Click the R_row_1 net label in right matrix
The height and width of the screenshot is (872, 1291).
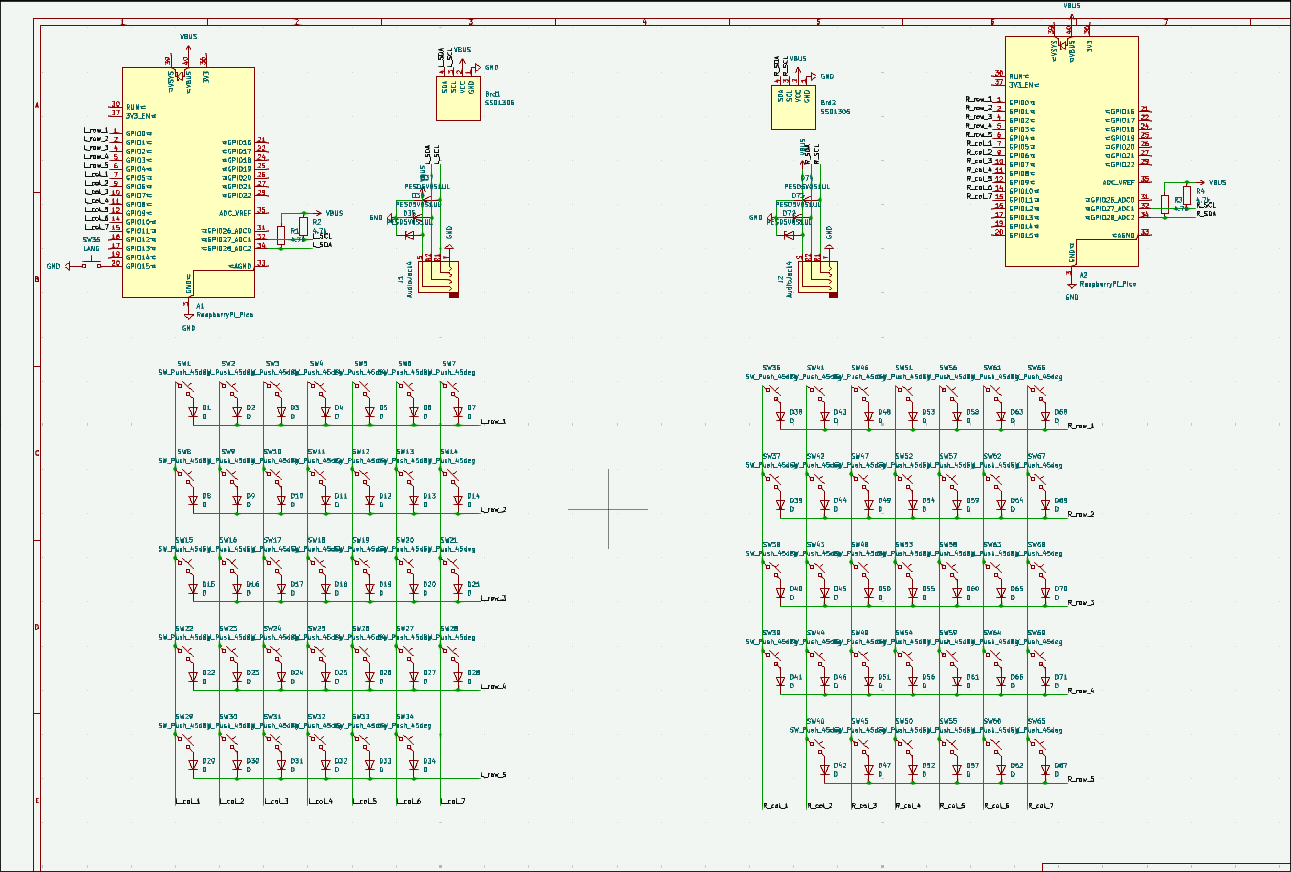point(1081,426)
